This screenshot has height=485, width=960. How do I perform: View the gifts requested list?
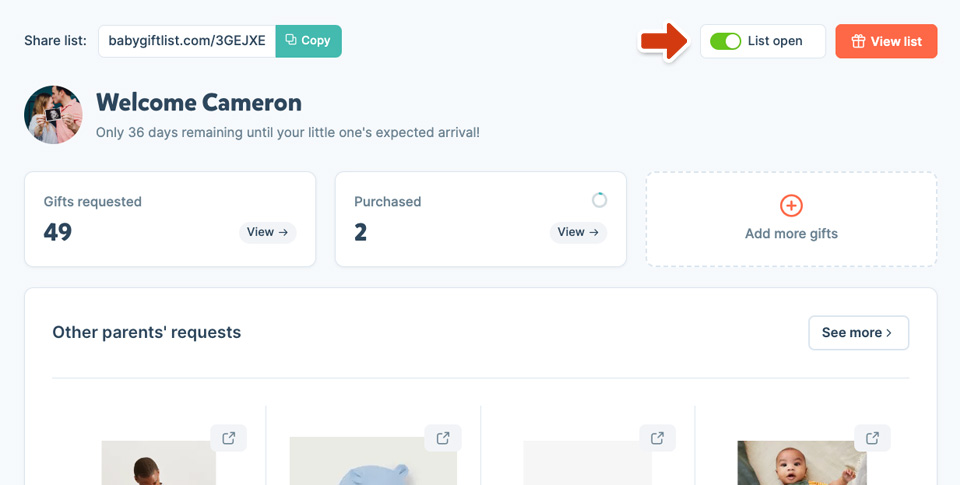pos(268,232)
